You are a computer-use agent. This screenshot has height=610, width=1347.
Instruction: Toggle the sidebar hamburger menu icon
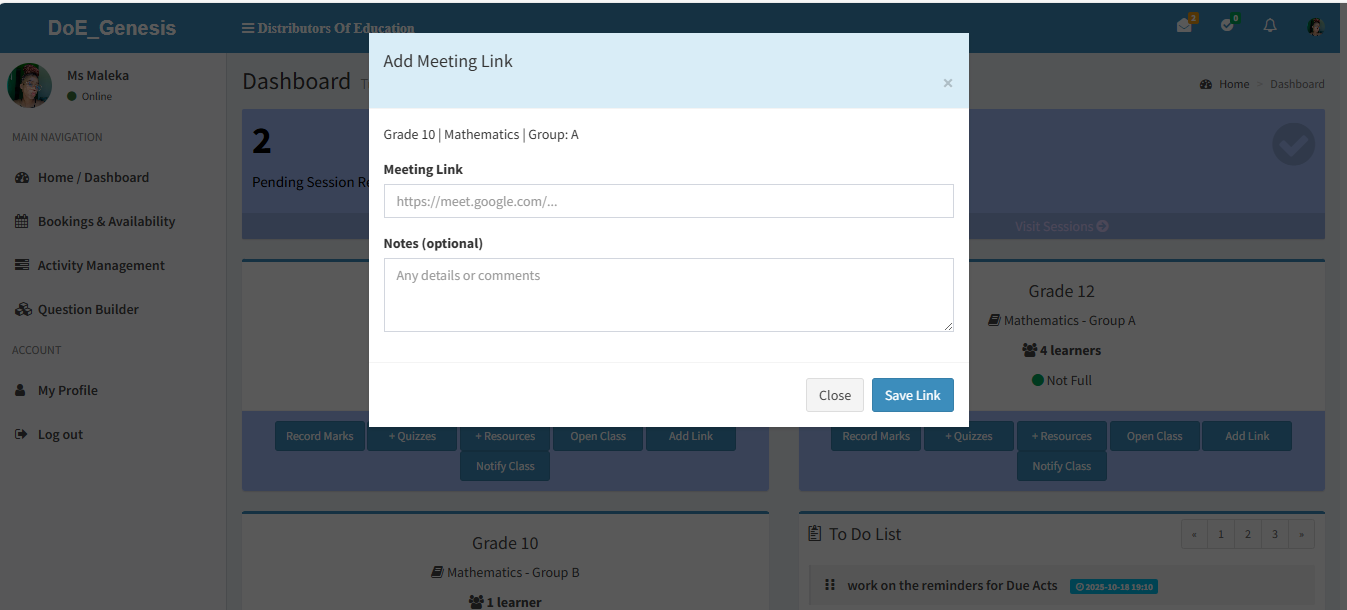tap(248, 28)
